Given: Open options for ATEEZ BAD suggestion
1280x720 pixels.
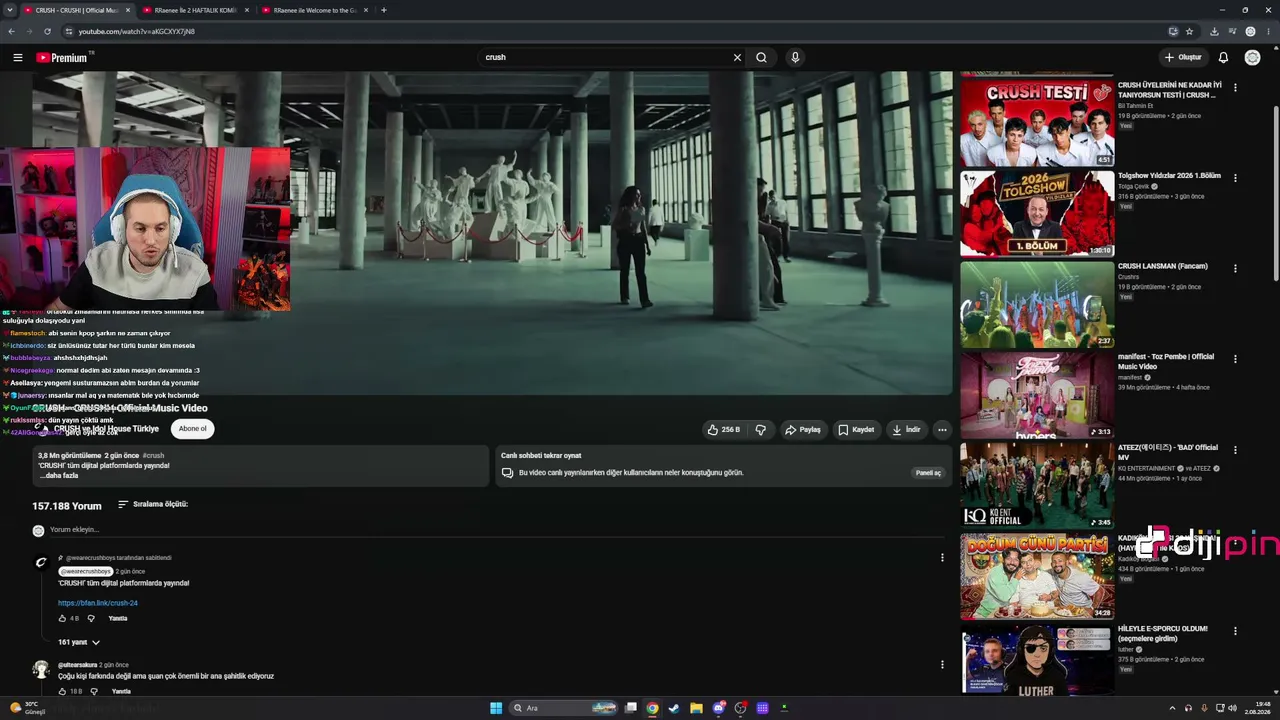Looking at the screenshot, I should (1235, 450).
